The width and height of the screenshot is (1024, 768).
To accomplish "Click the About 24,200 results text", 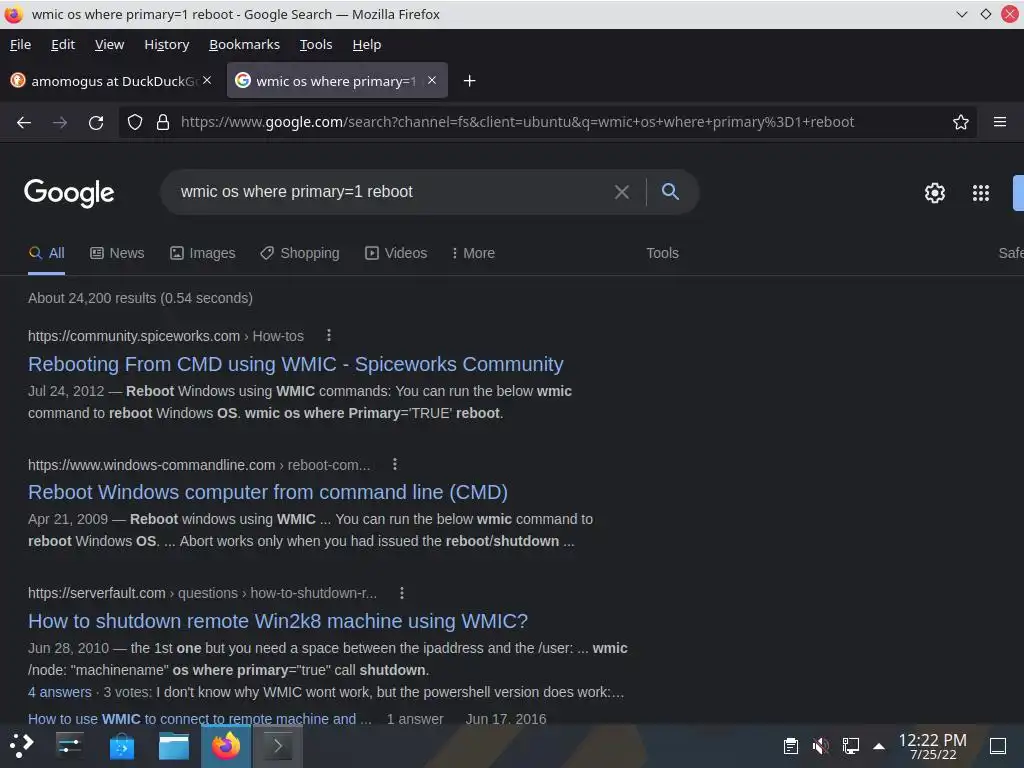I will (x=140, y=298).
